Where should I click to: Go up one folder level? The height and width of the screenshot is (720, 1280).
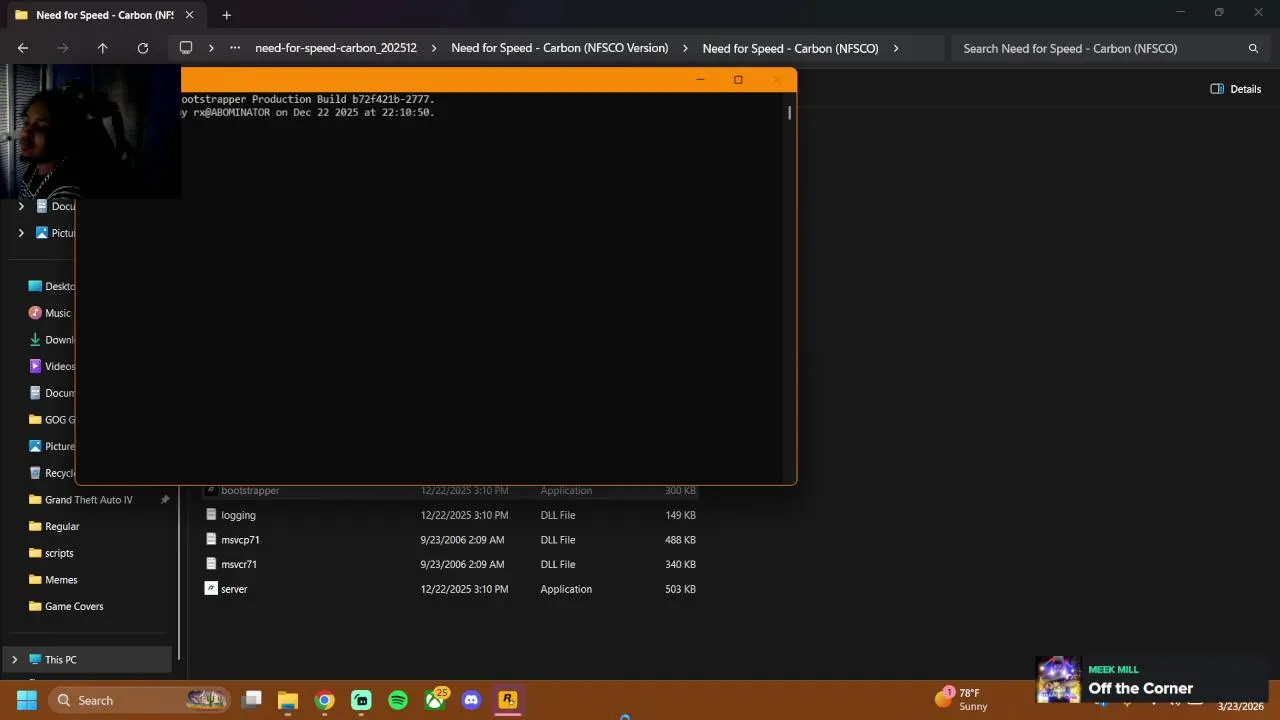(x=102, y=48)
